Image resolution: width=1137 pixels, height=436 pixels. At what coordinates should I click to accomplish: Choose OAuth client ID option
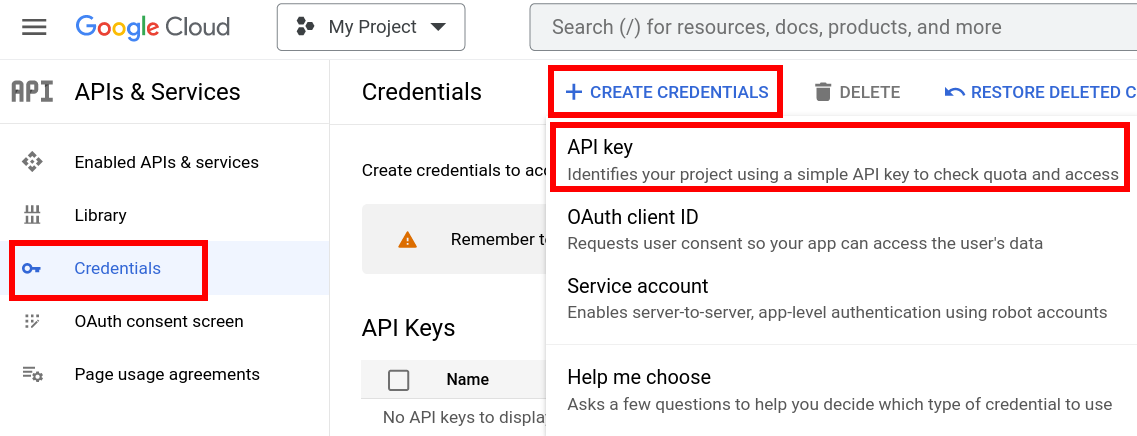point(840,229)
